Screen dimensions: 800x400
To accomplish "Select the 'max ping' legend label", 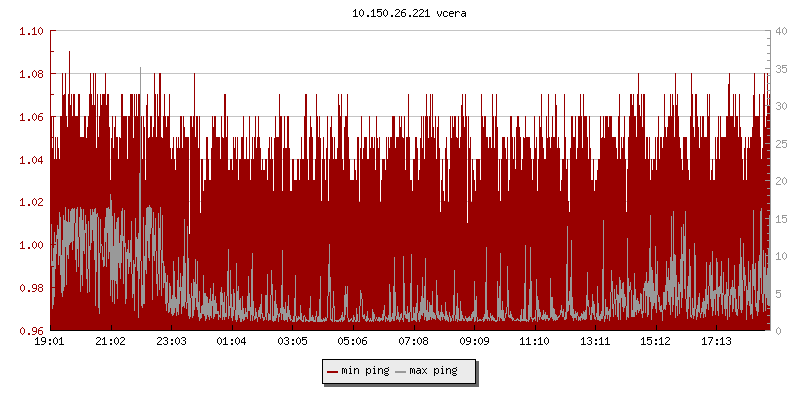I will point(433,371).
